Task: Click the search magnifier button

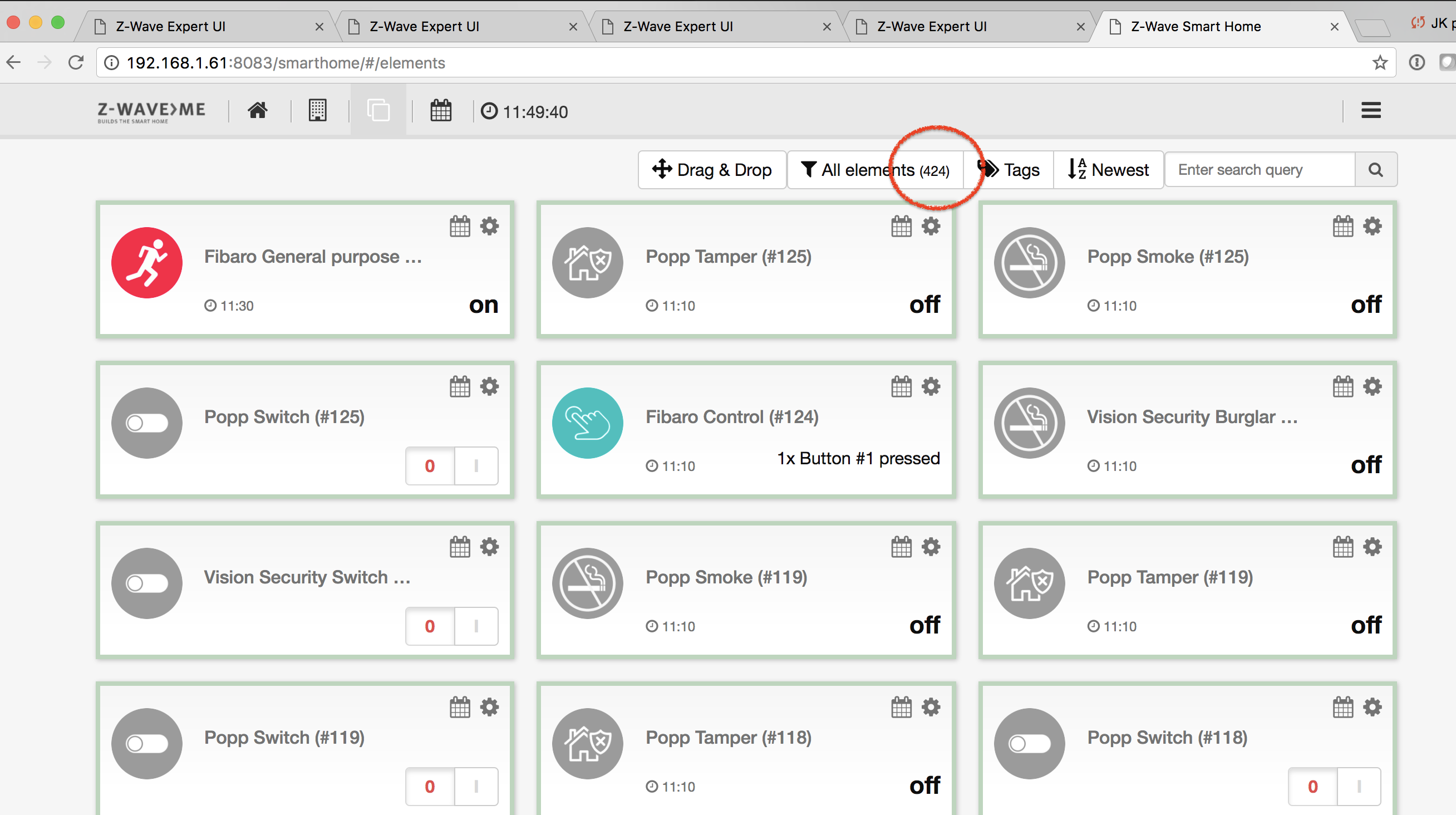Action: click(1375, 170)
